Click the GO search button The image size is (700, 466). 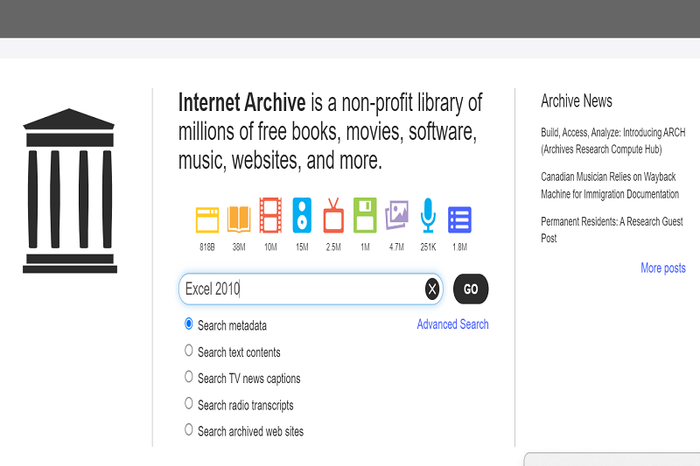pos(471,289)
